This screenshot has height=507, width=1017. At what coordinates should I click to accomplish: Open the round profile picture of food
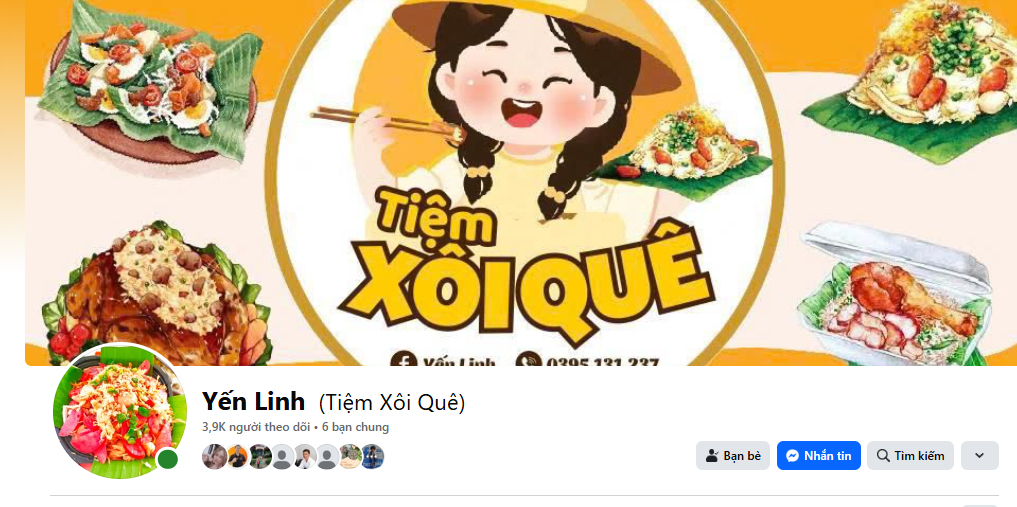(x=120, y=411)
